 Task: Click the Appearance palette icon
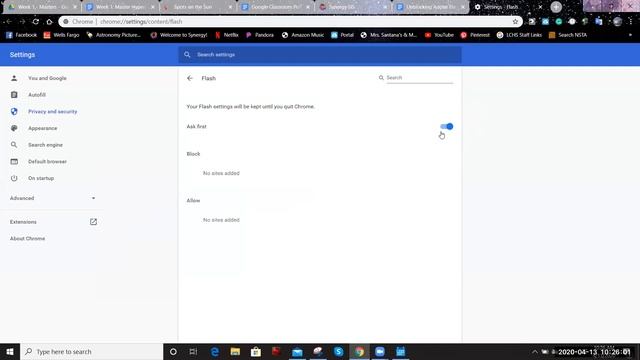coord(14,128)
